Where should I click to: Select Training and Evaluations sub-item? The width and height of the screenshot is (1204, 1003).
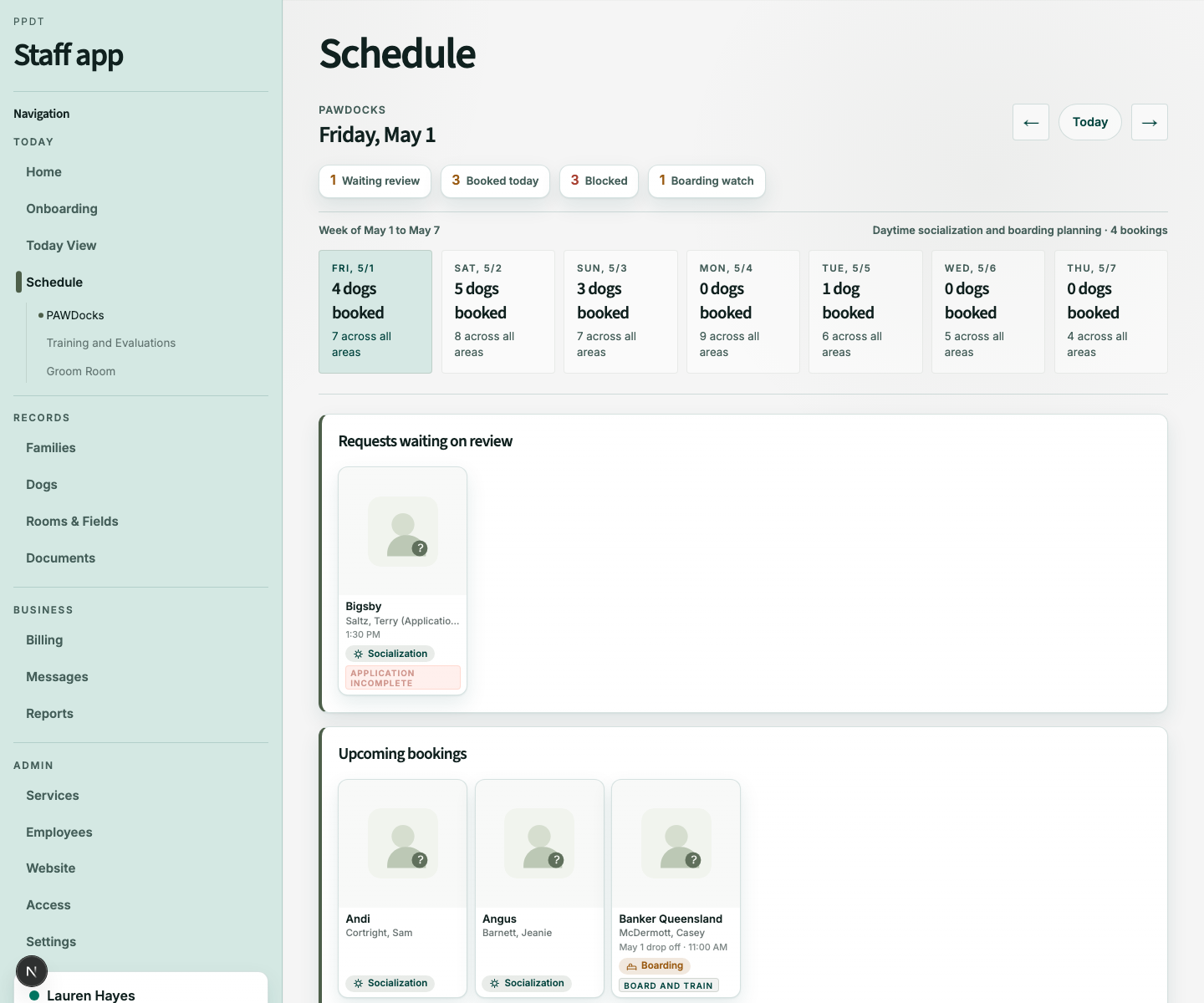click(x=111, y=343)
